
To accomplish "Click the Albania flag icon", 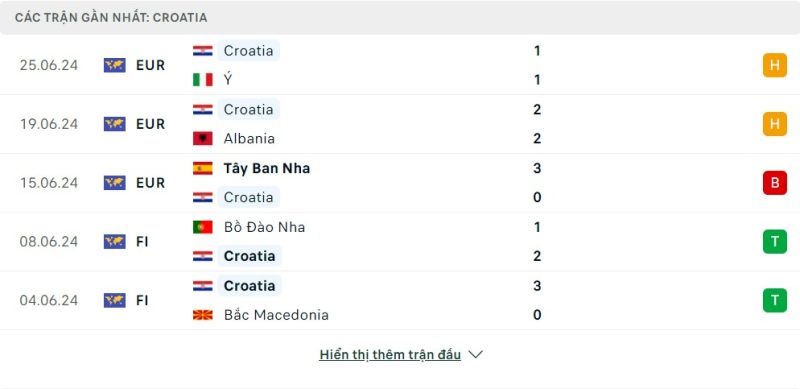I will pyautogui.click(x=203, y=138).
